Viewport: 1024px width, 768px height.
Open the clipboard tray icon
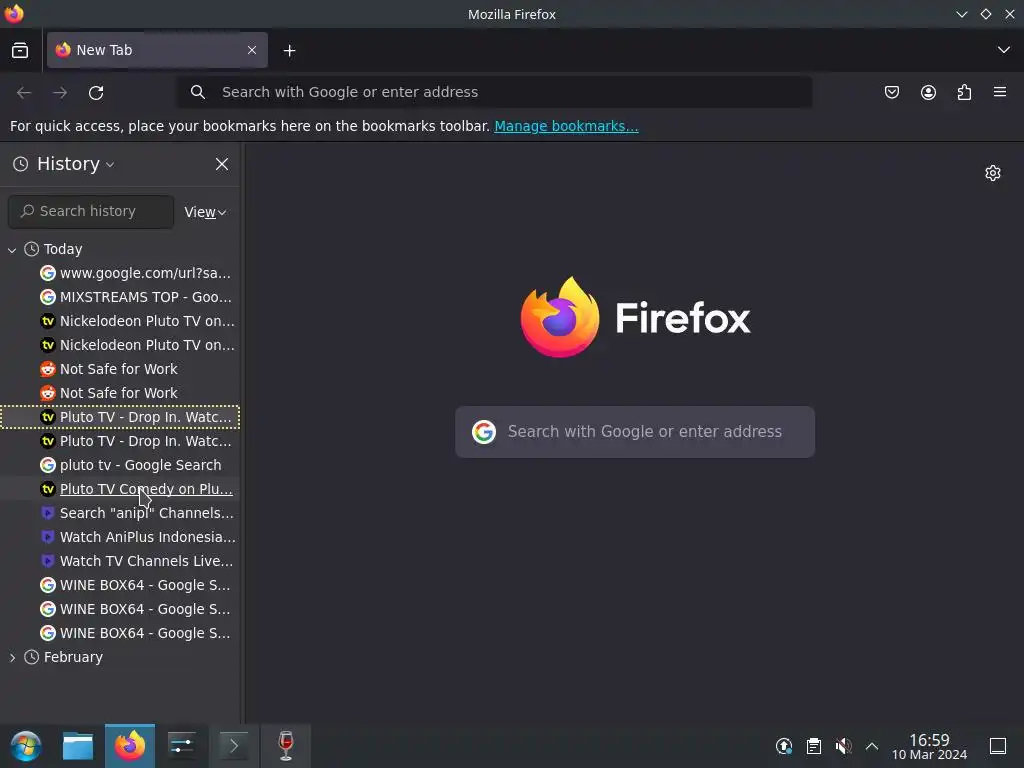click(x=814, y=746)
